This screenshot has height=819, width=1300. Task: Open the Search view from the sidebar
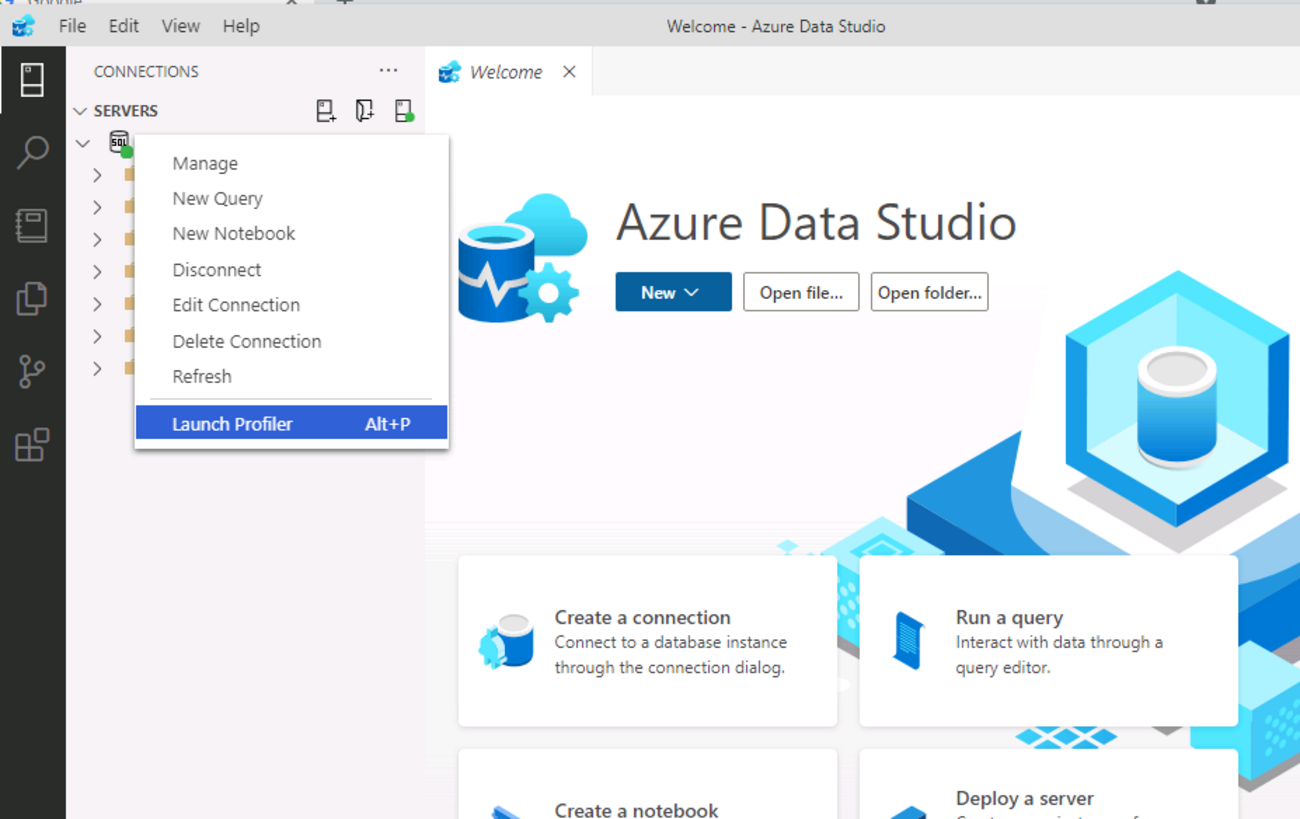click(x=33, y=152)
